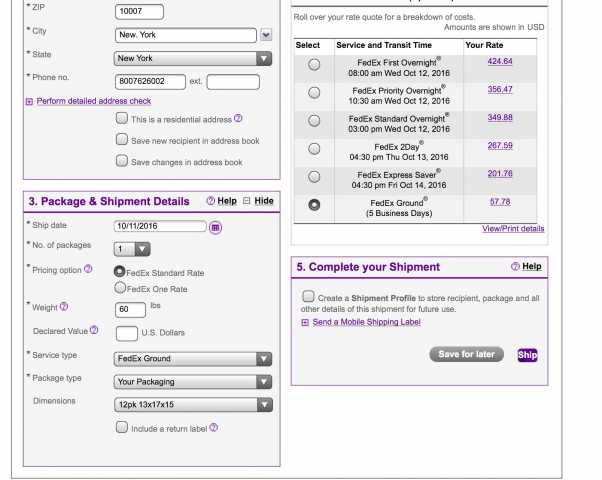Image resolution: width=602 pixels, height=480 pixels.
Task: Open the No. of packages dropdown
Action: 132,249
